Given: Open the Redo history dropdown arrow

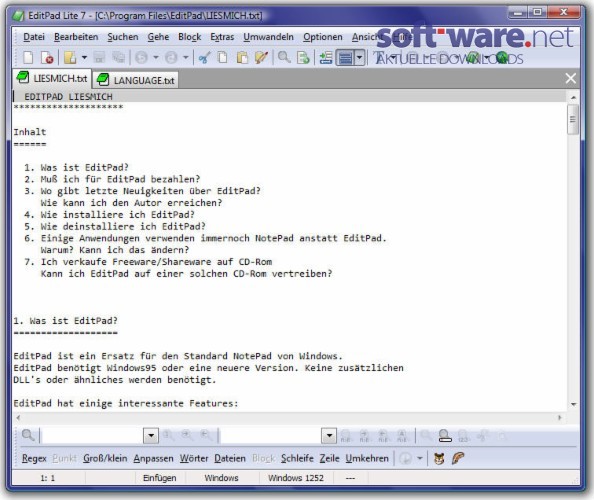Looking at the screenshot, I should point(186,58).
